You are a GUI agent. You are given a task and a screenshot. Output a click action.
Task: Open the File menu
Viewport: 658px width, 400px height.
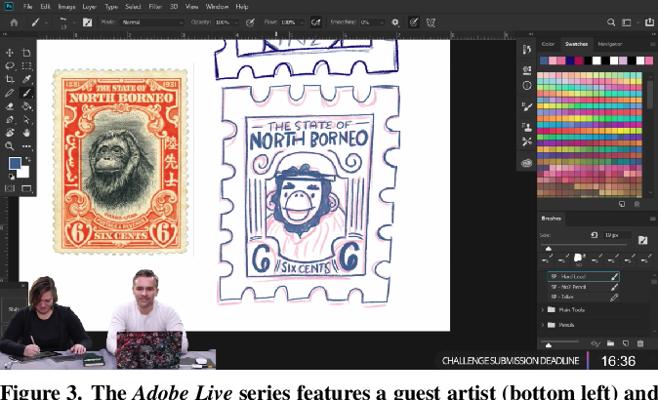coord(28,7)
